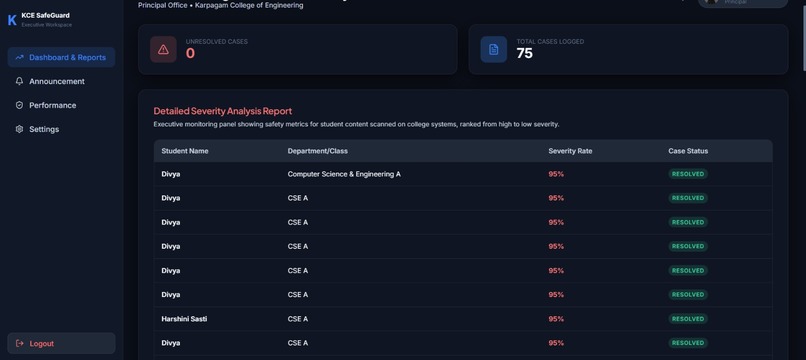This screenshot has width=806, height=360.
Task: Click the KCE SafeGuard title
Action: coord(45,15)
